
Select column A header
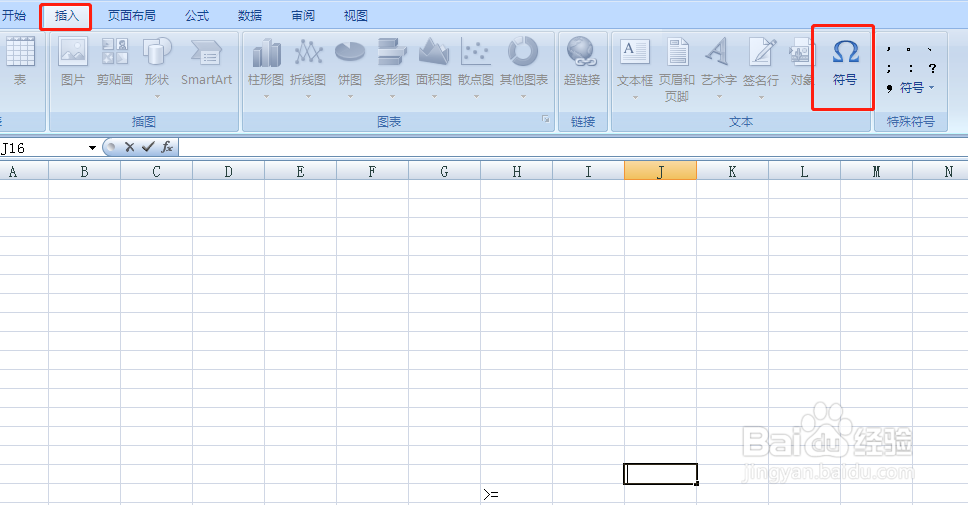click(x=24, y=171)
